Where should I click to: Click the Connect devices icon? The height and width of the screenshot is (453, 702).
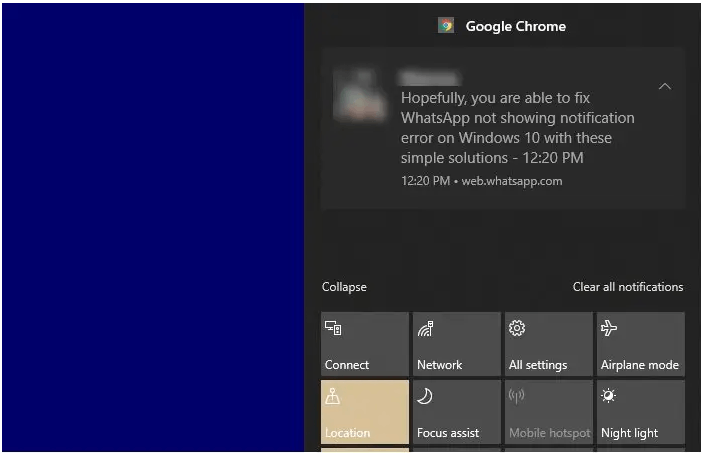(x=333, y=328)
